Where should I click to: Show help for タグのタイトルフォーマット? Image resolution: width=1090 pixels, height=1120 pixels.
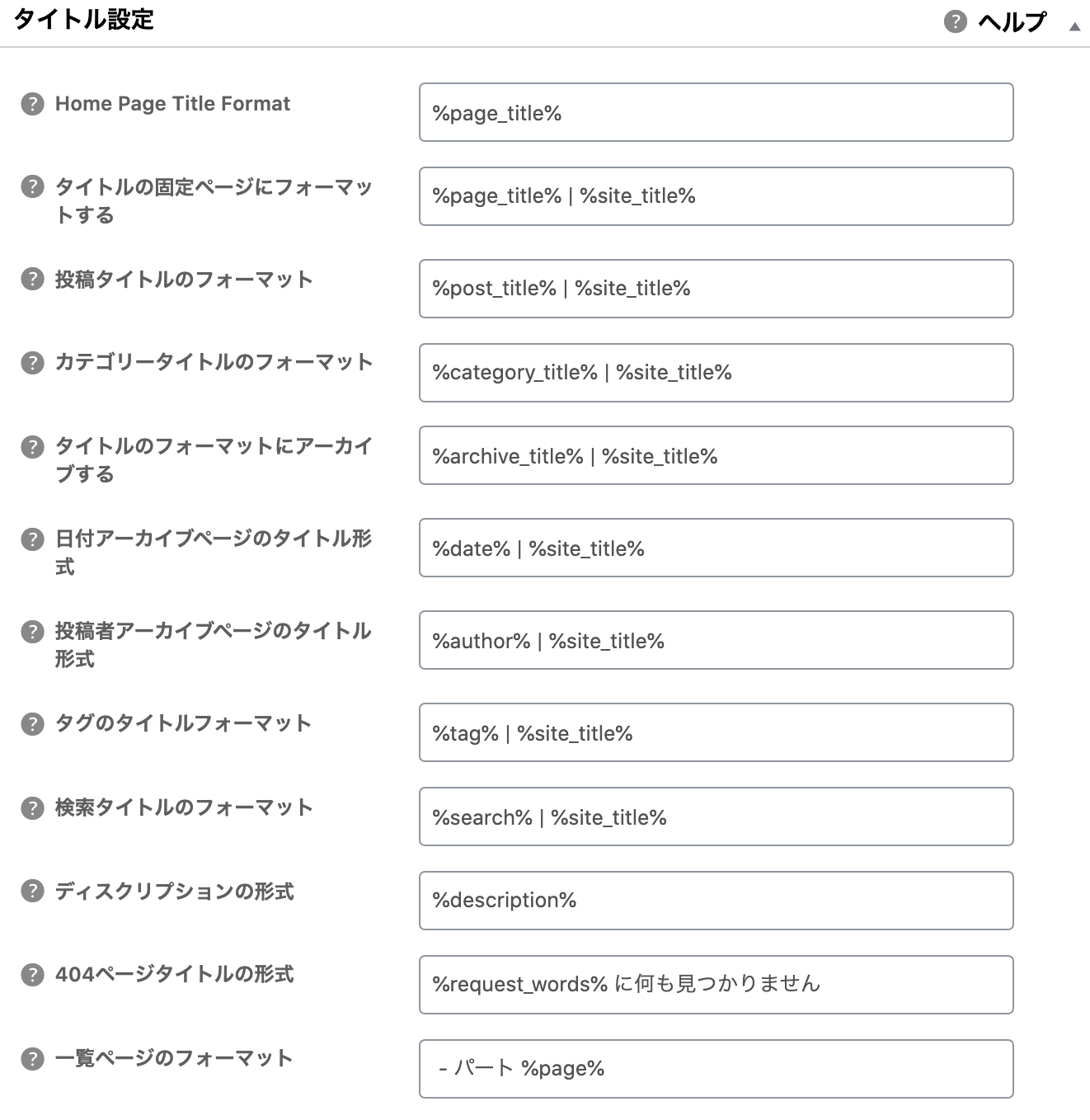click(x=32, y=724)
